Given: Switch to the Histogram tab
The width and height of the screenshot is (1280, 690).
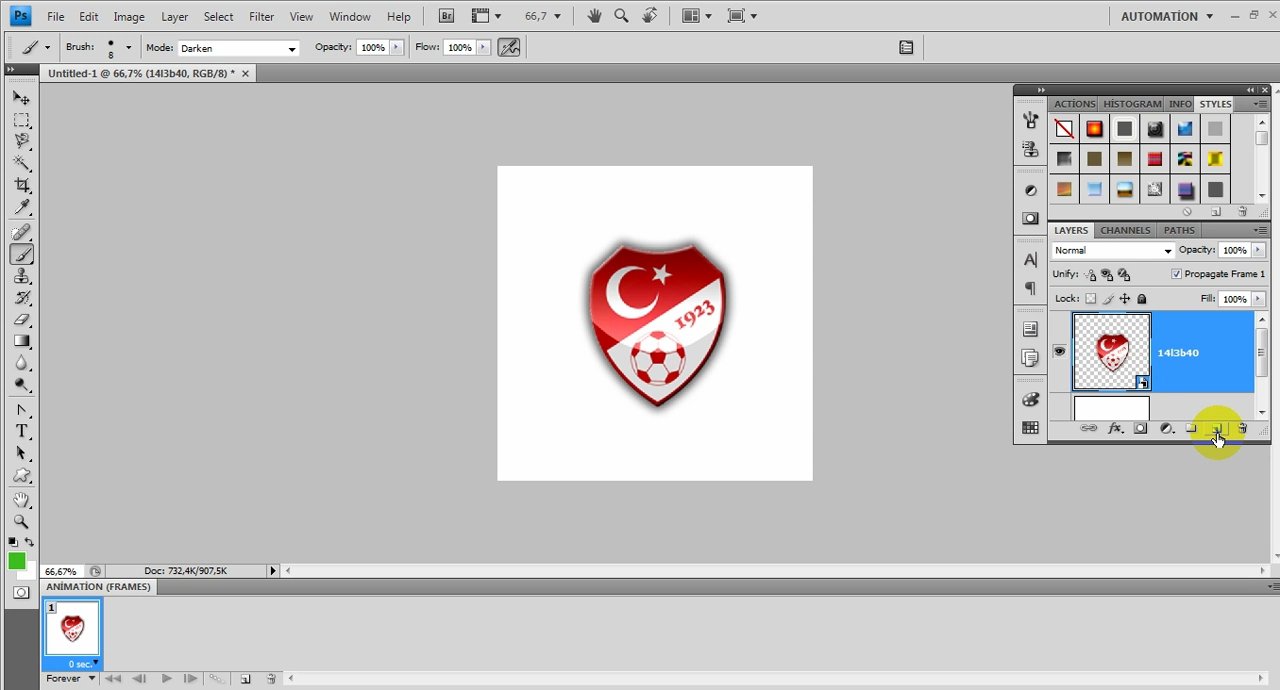Looking at the screenshot, I should (x=1132, y=104).
